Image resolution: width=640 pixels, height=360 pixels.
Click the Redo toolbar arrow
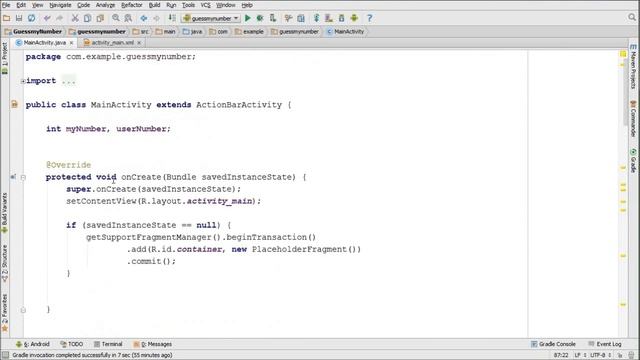(x=60, y=18)
